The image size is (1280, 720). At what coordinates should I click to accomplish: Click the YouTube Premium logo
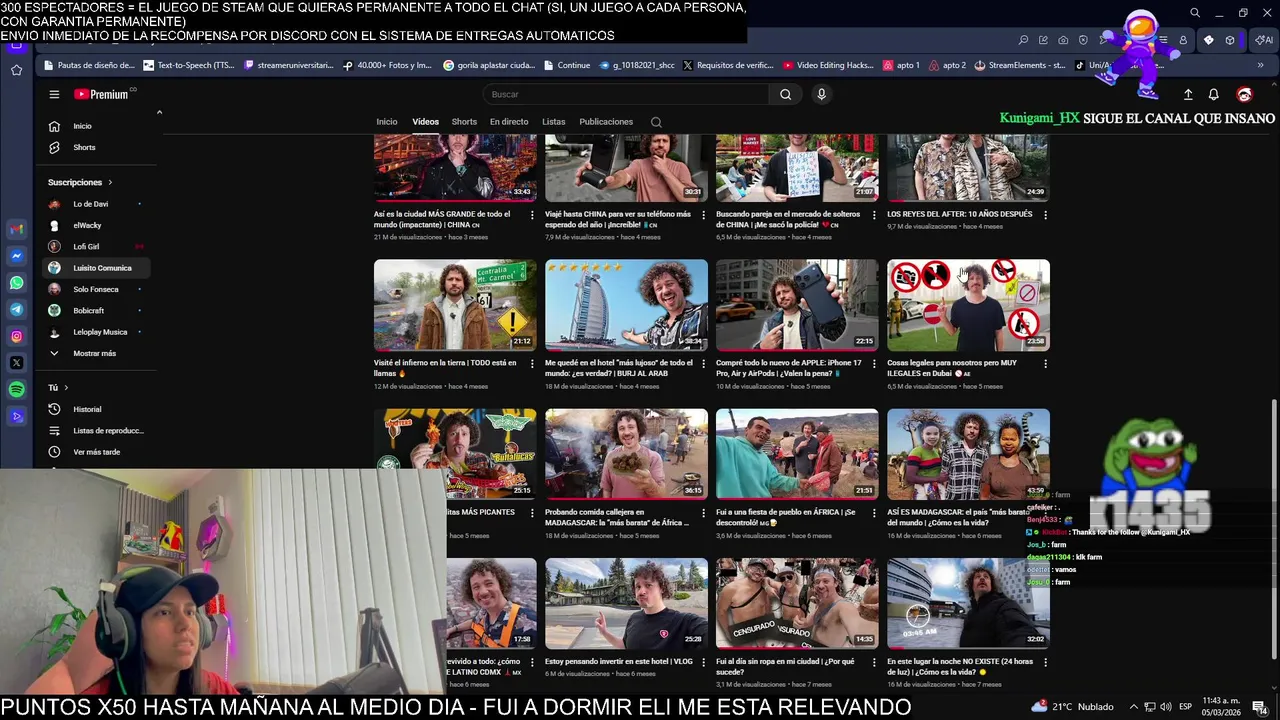point(101,94)
